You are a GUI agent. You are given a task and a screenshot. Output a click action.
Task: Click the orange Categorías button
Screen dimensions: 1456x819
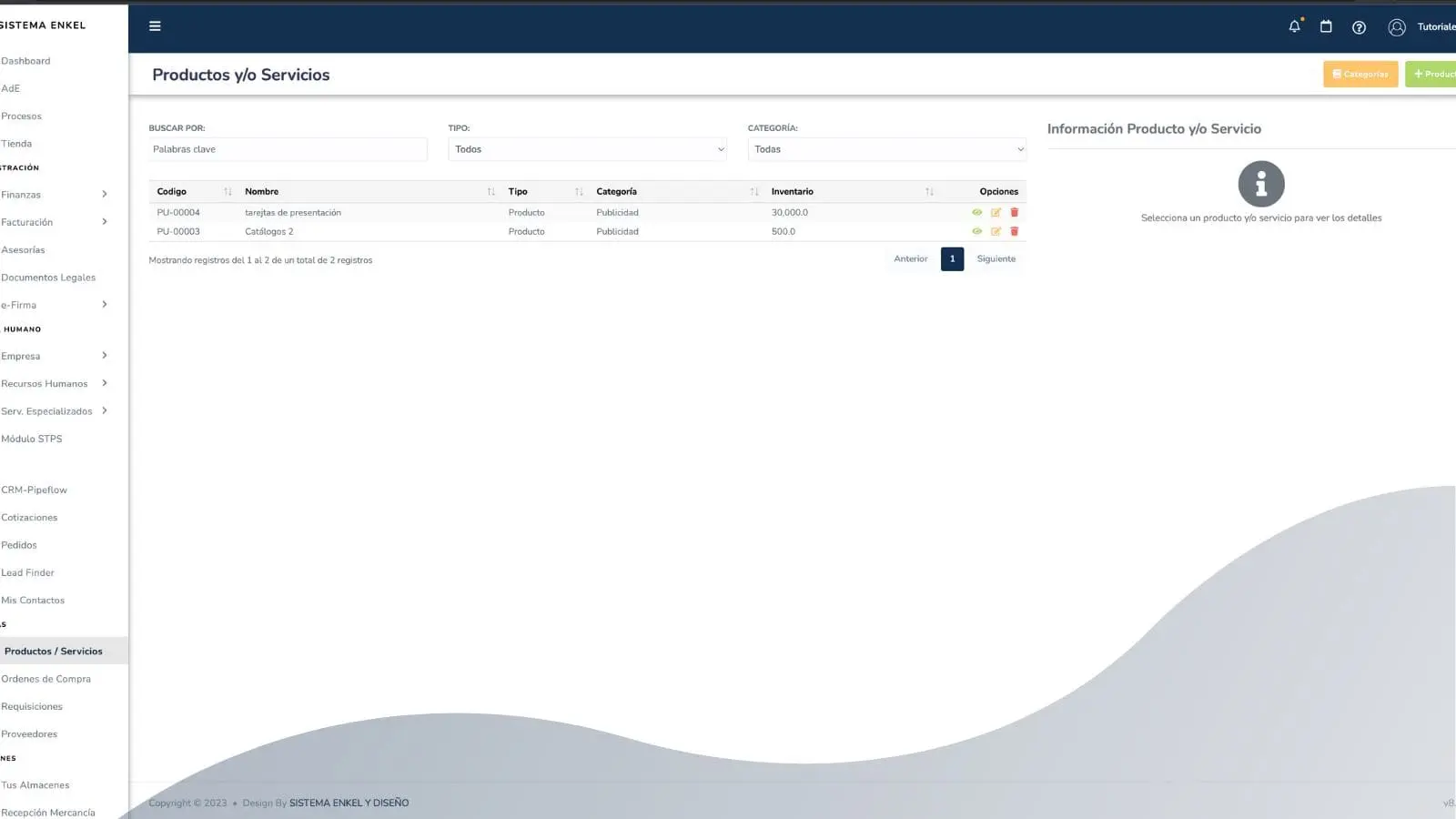tap(1360, 75)
